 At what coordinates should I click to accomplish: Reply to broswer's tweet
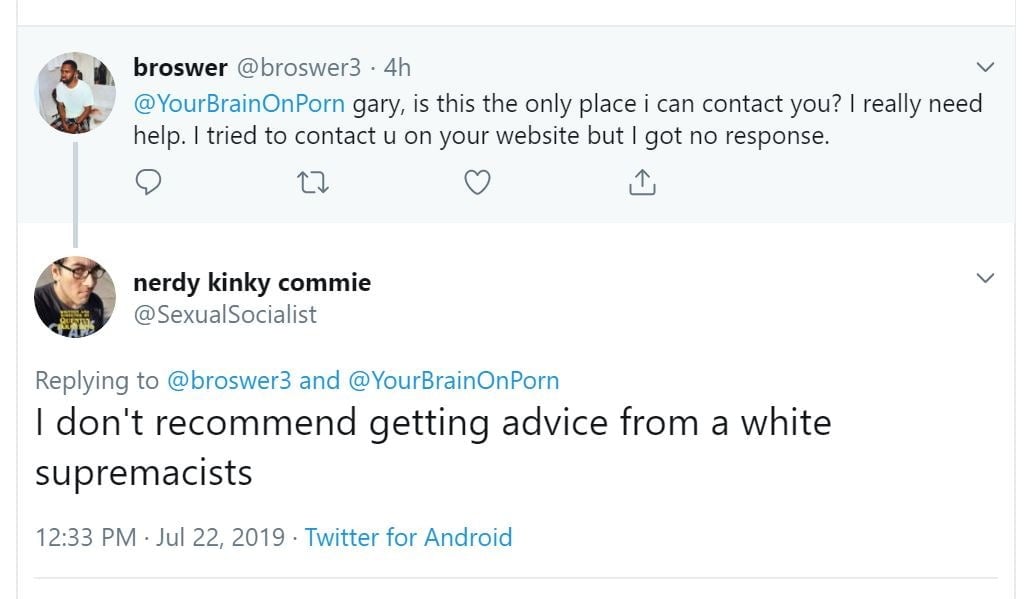tap(148, 181)
